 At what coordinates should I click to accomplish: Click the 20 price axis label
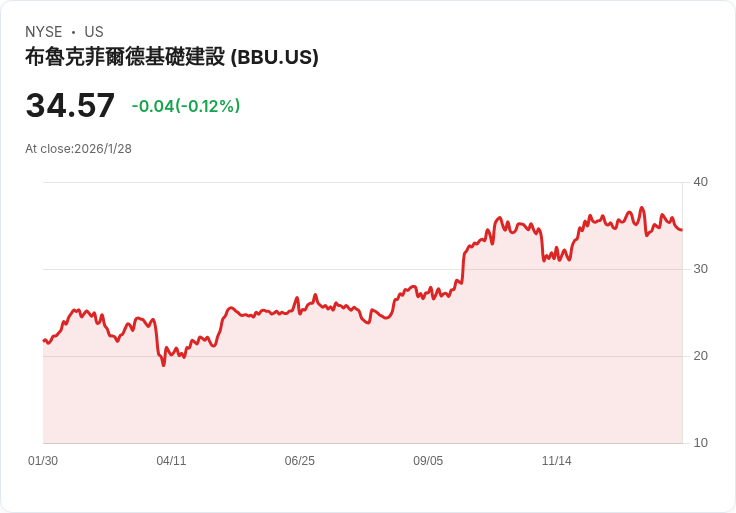point(701,356)
